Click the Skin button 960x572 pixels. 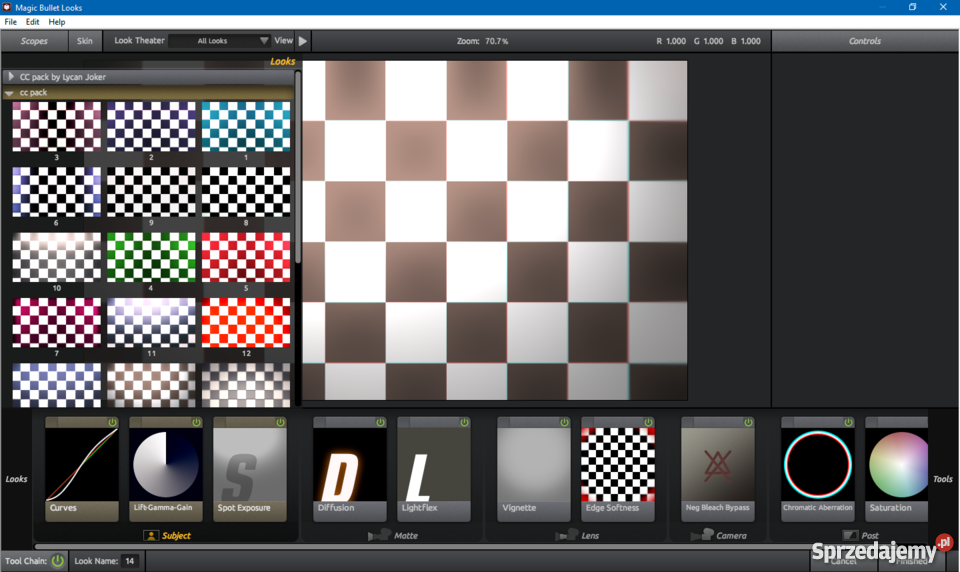pyautogui.click(x=85, y=41)
